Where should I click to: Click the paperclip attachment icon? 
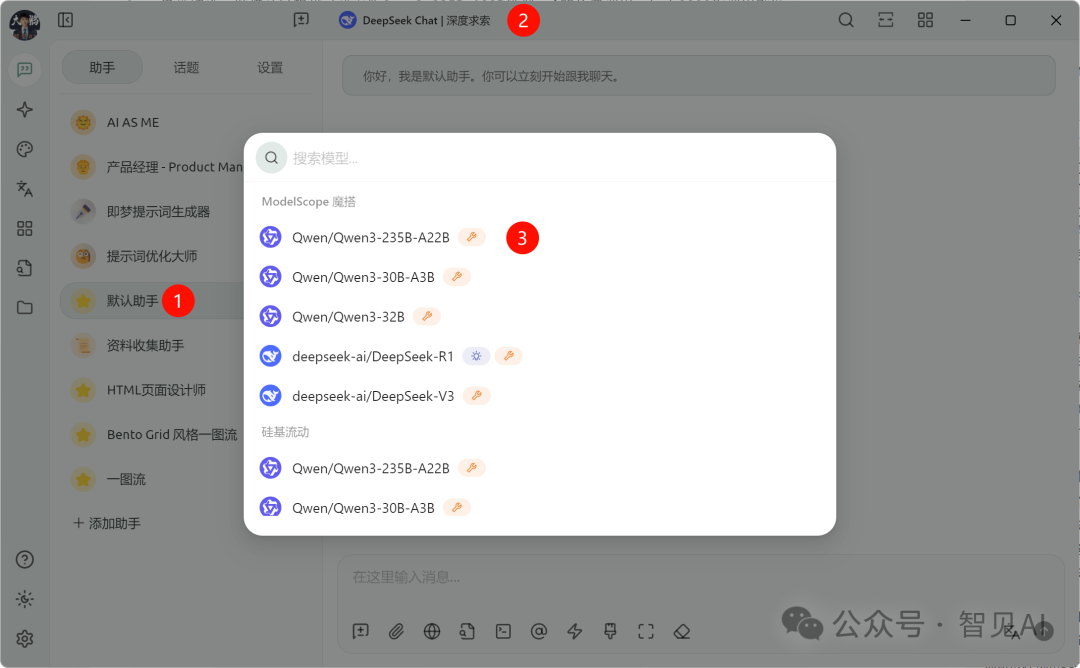point(396,631)
